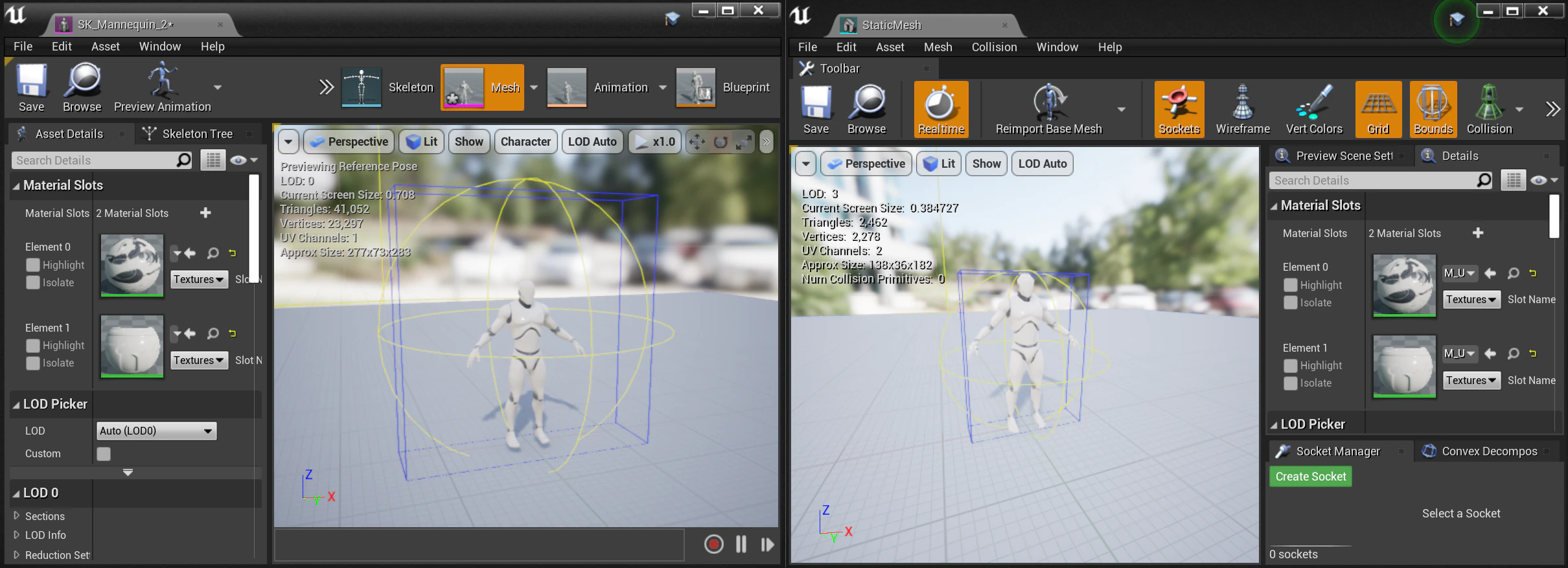1568x568 pixels.
Task: Open the Auto (LOD0) dropdown
Action: click(x=156, y=431)
